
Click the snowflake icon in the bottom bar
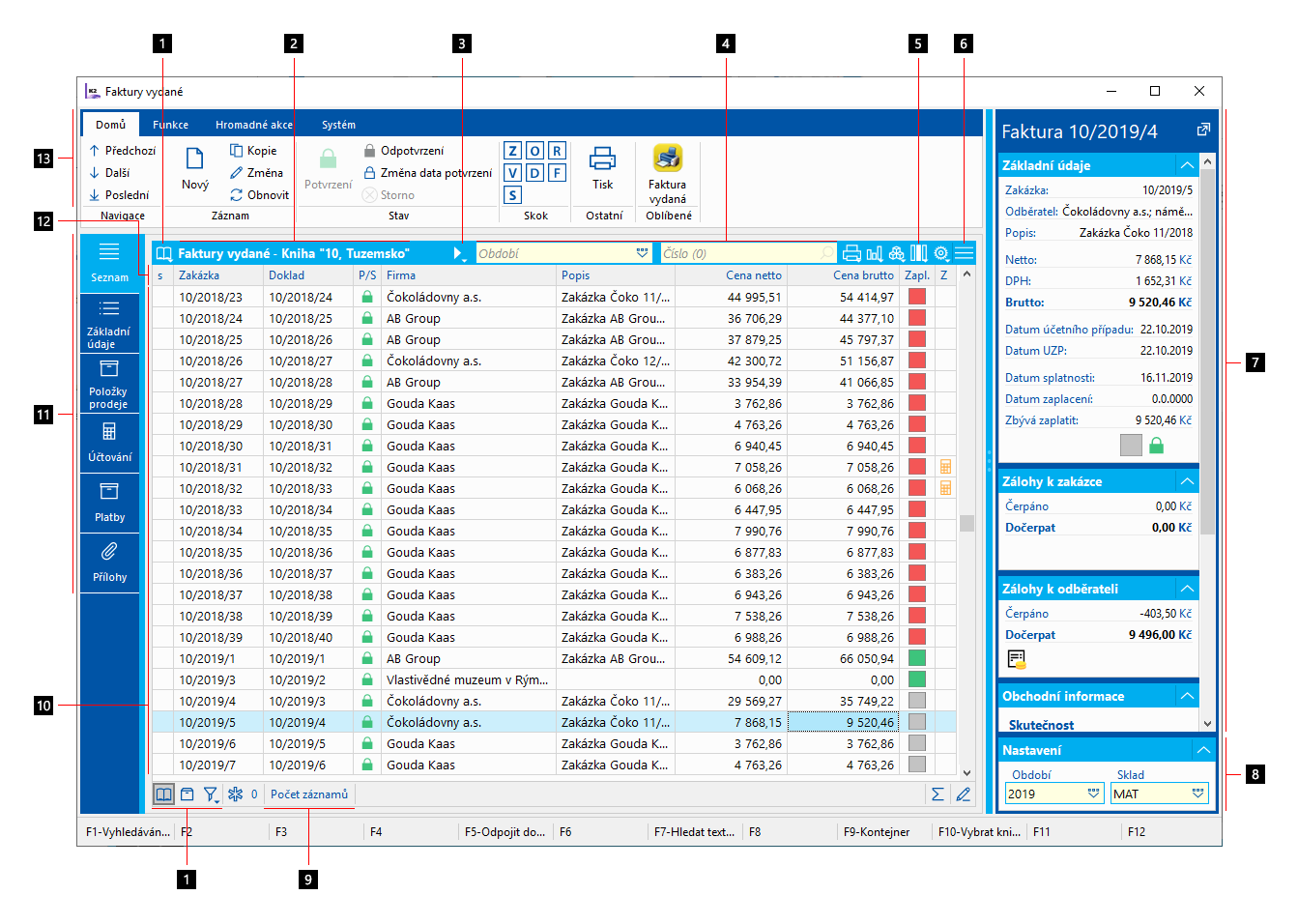(x=235, y=794)
